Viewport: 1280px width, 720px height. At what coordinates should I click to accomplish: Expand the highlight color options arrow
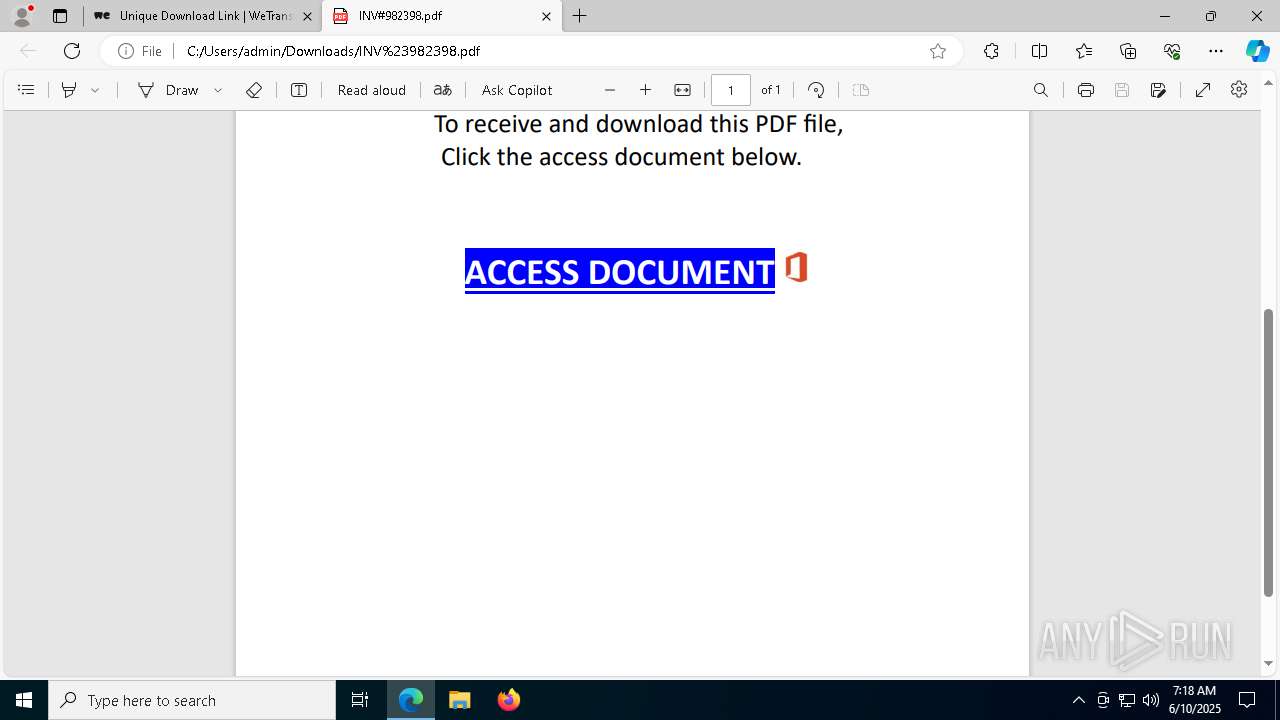coord(95,90)
